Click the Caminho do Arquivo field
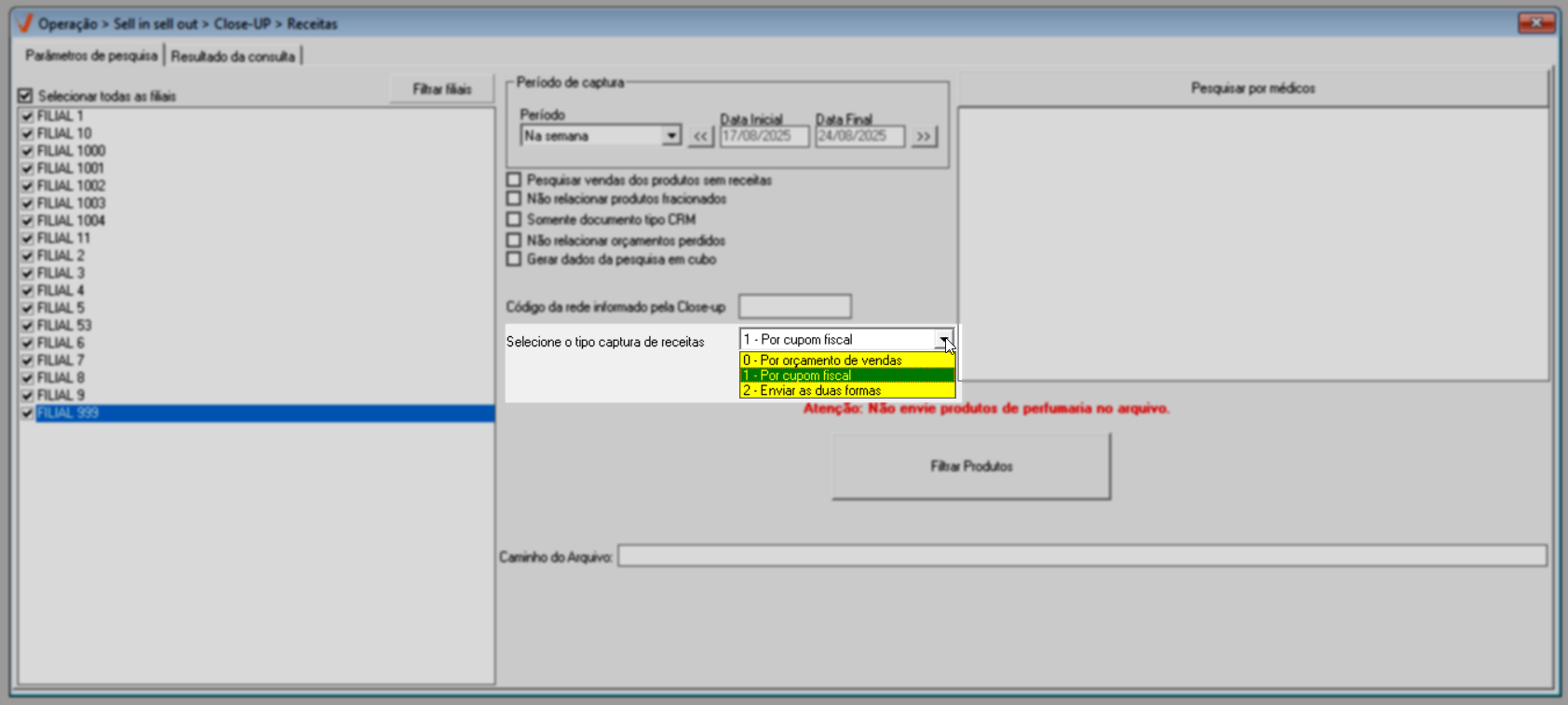Viewport: 1568px width, 705px height. tap(1082, 557)
